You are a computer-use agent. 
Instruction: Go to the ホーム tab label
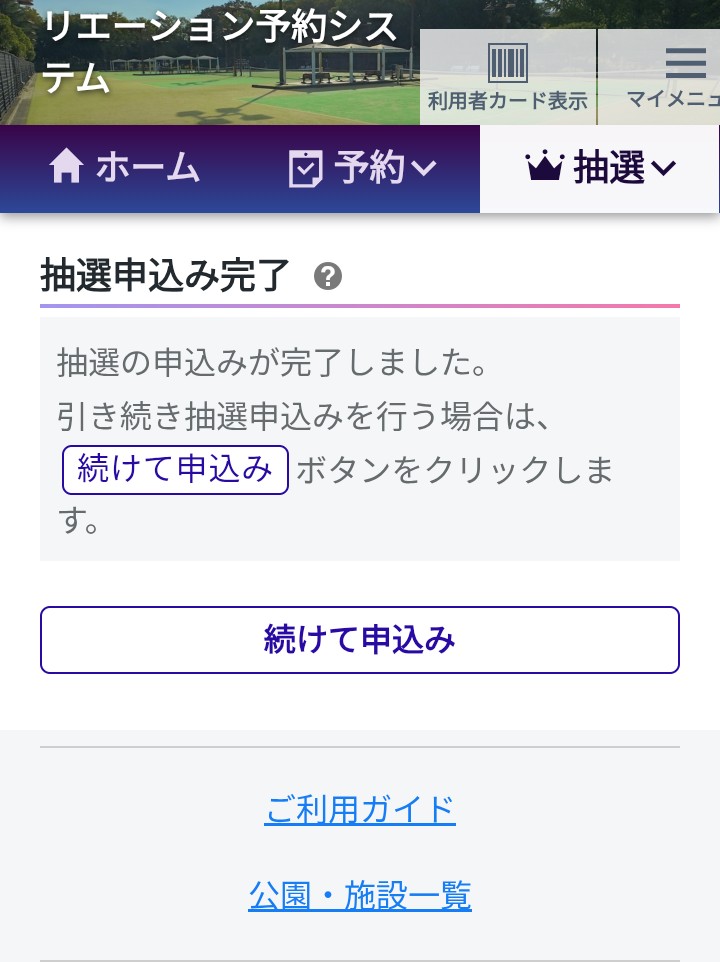148,168
